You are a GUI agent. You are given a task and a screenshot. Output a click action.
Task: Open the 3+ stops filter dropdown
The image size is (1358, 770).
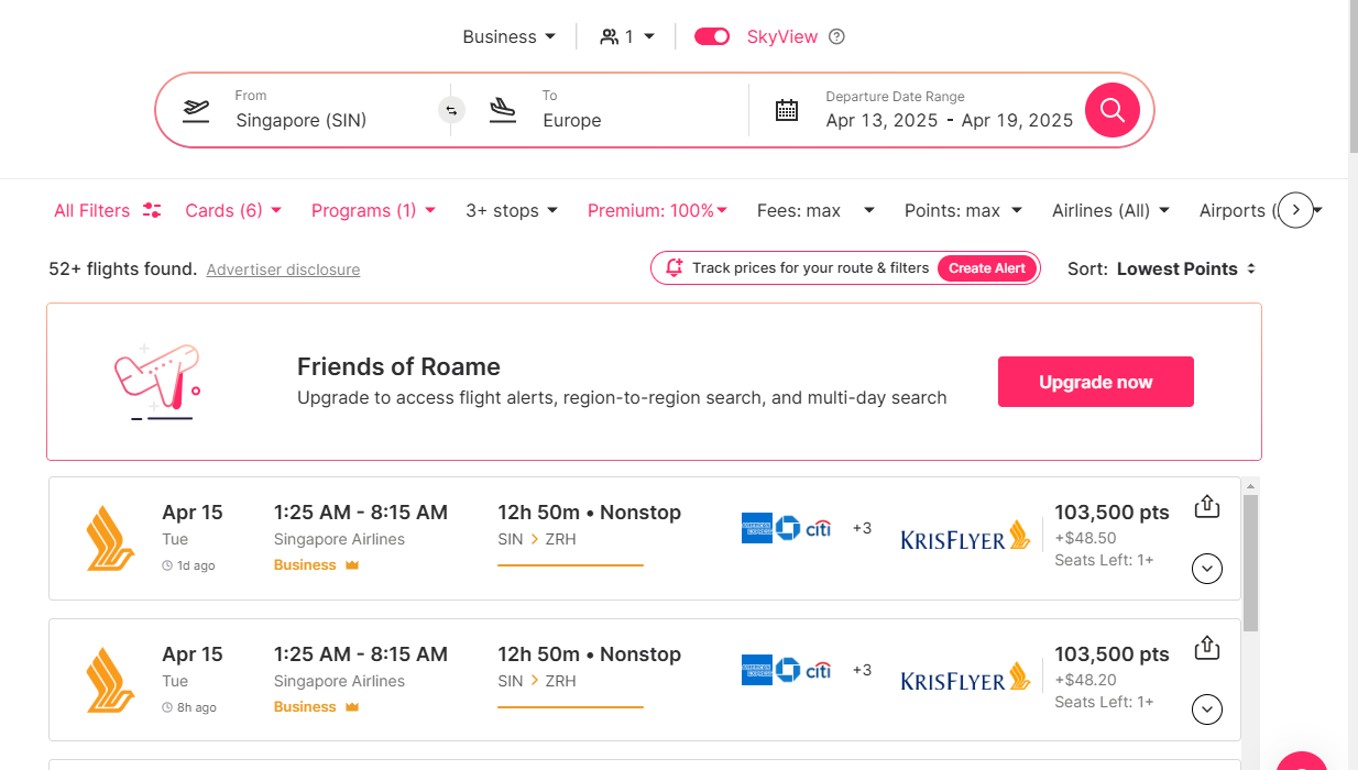click(x=511, y=211)
